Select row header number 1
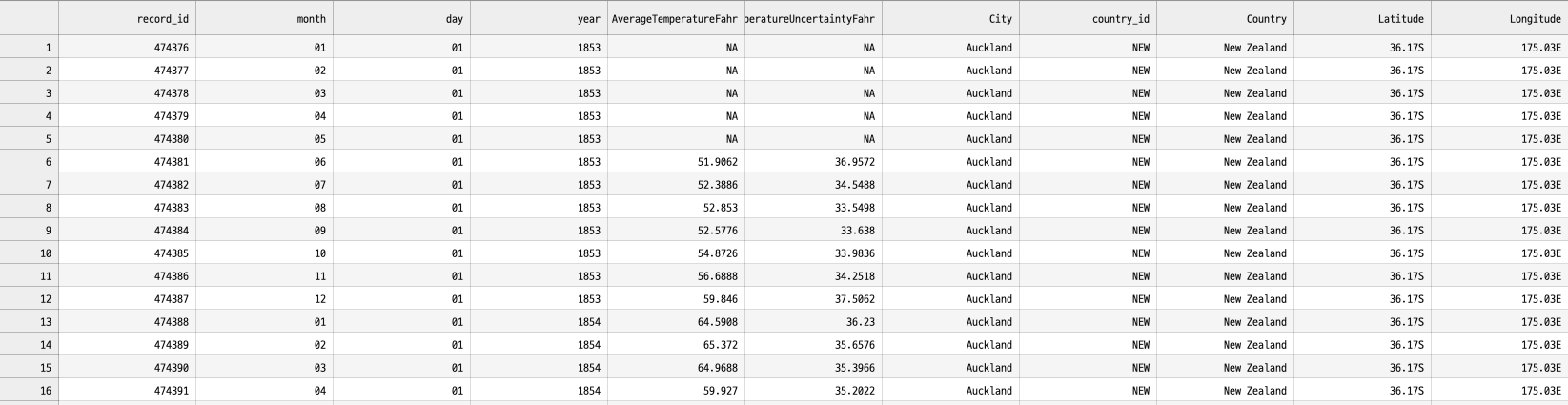 30,47
